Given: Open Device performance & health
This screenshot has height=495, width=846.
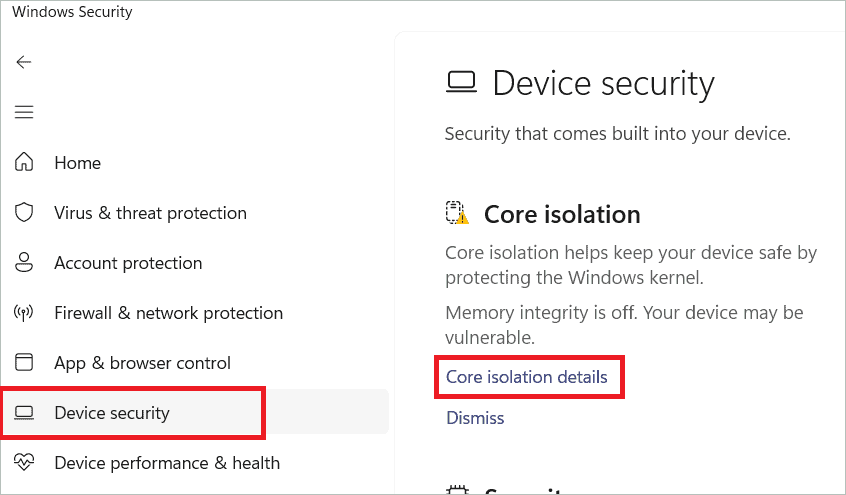Looking at the screenshot, I should [x=167, y=463].
